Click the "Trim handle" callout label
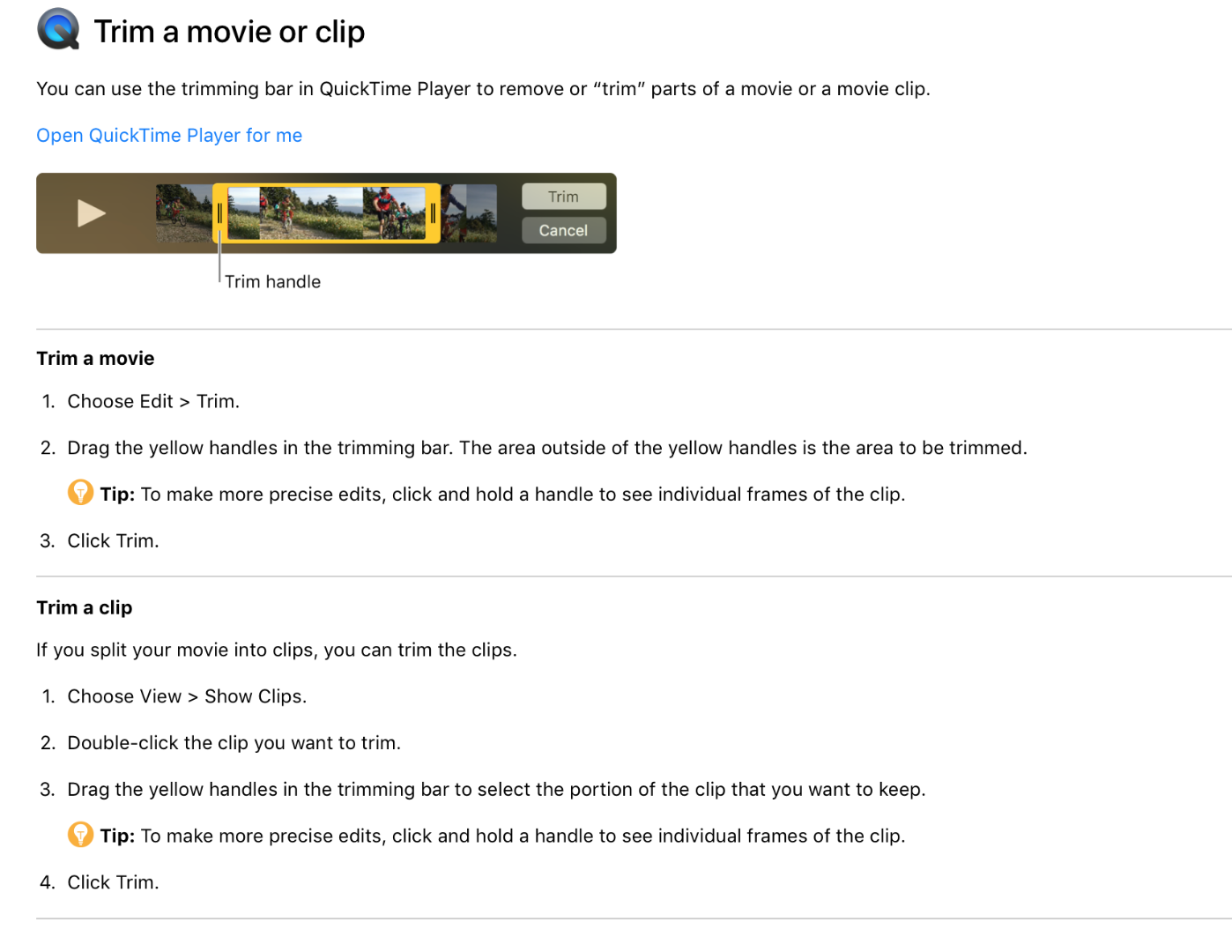 click(x=272, y=282)
